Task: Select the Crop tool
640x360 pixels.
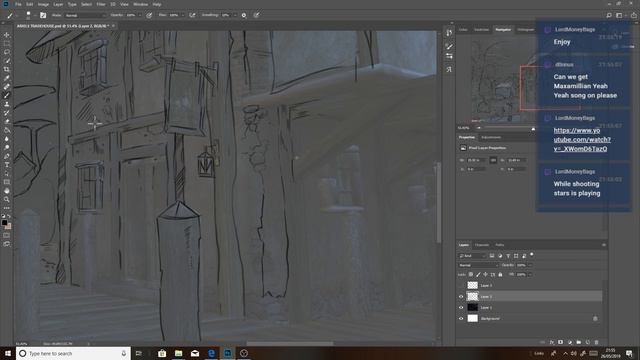Action: tap(7, 69)
